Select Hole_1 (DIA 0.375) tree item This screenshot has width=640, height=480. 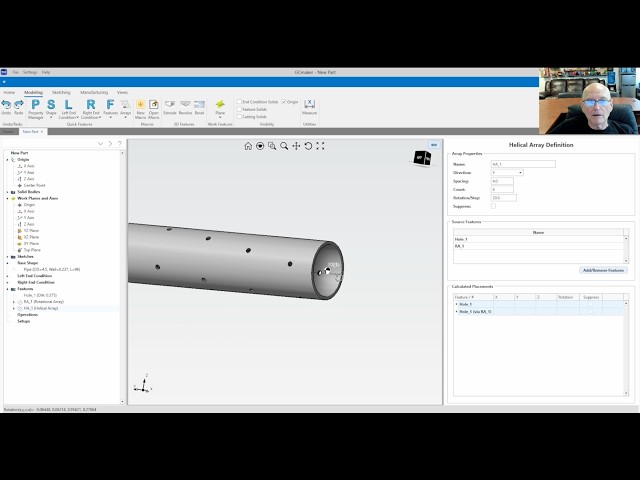tap(40, 296)
